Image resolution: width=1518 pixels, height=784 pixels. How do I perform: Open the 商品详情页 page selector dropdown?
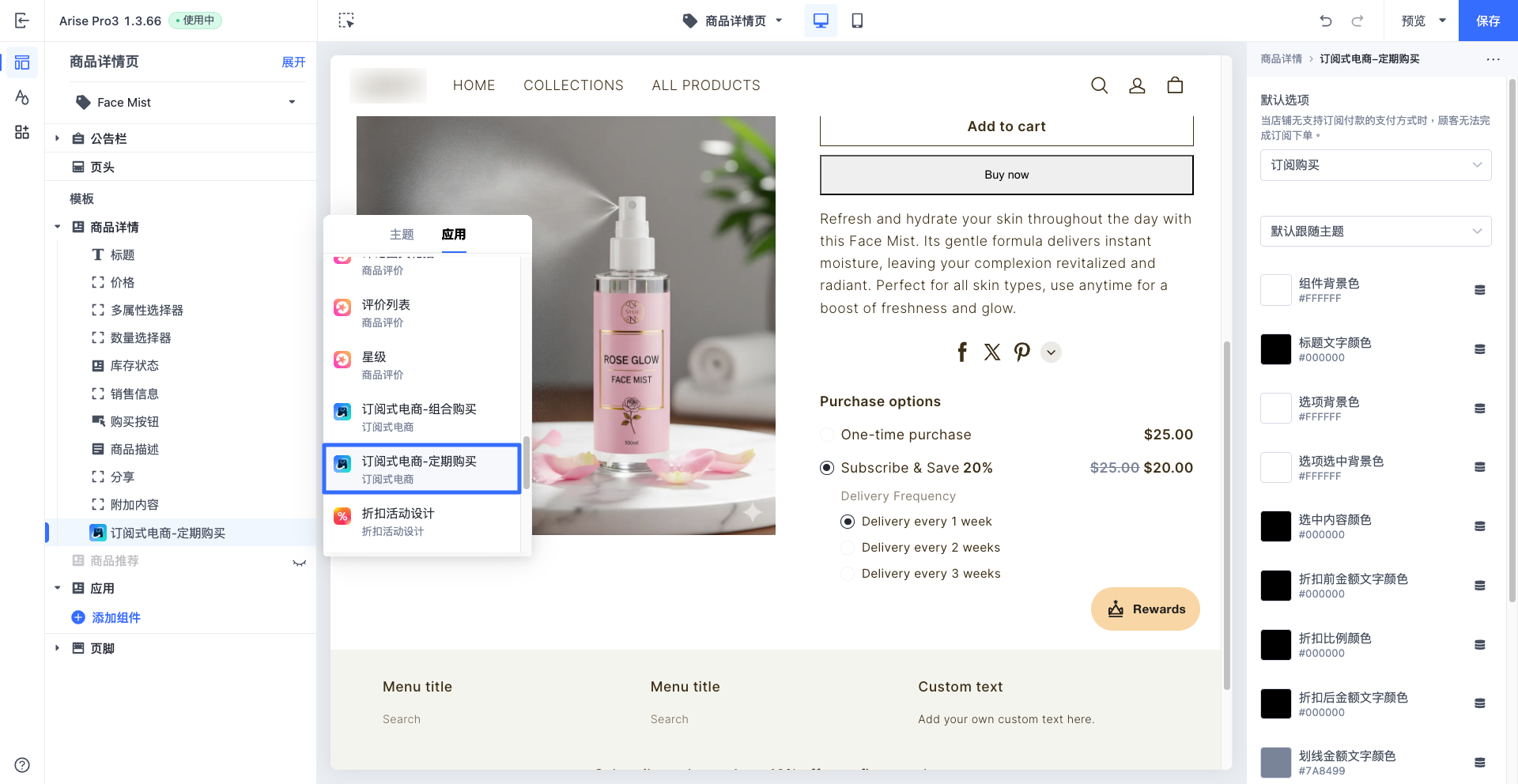733,21
